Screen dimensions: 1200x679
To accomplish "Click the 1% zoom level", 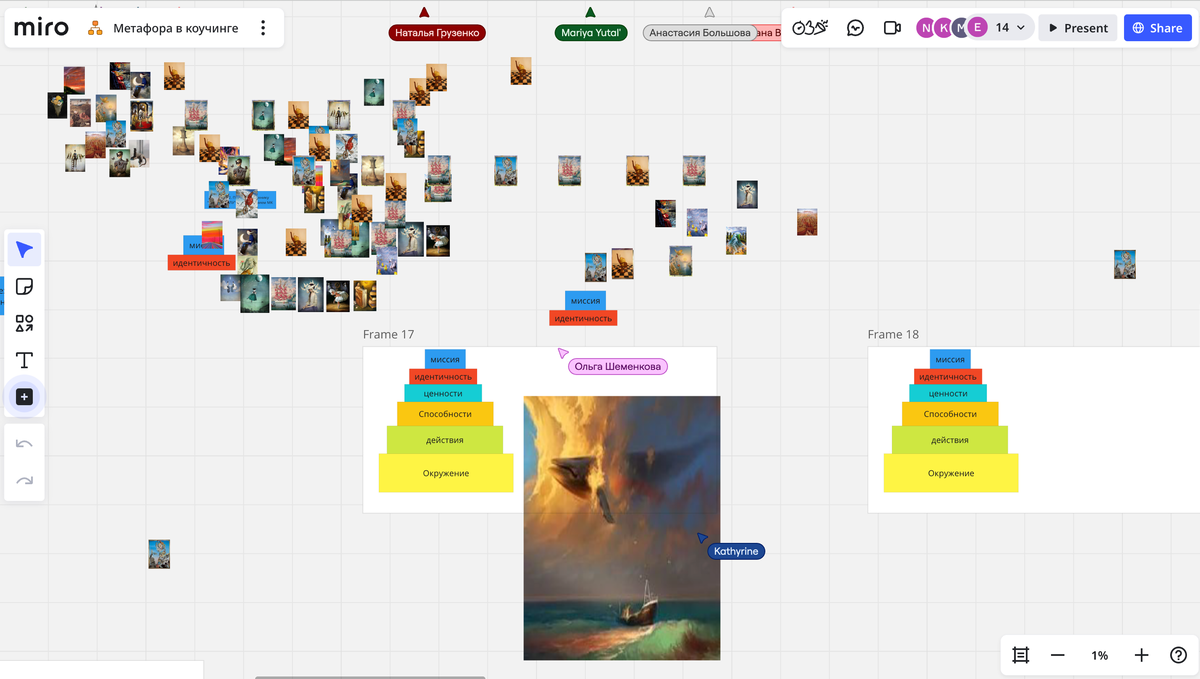I will coord(1099,655).
